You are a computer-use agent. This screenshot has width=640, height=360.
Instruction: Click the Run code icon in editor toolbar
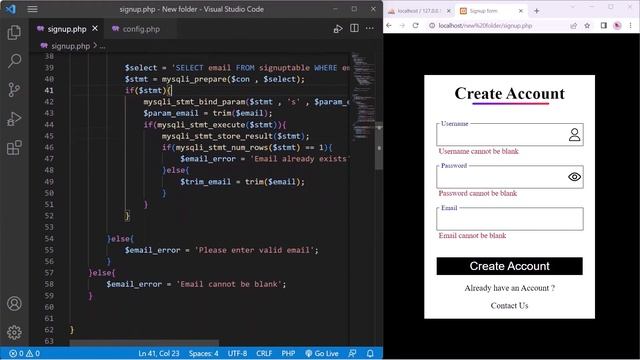[338, 29]
